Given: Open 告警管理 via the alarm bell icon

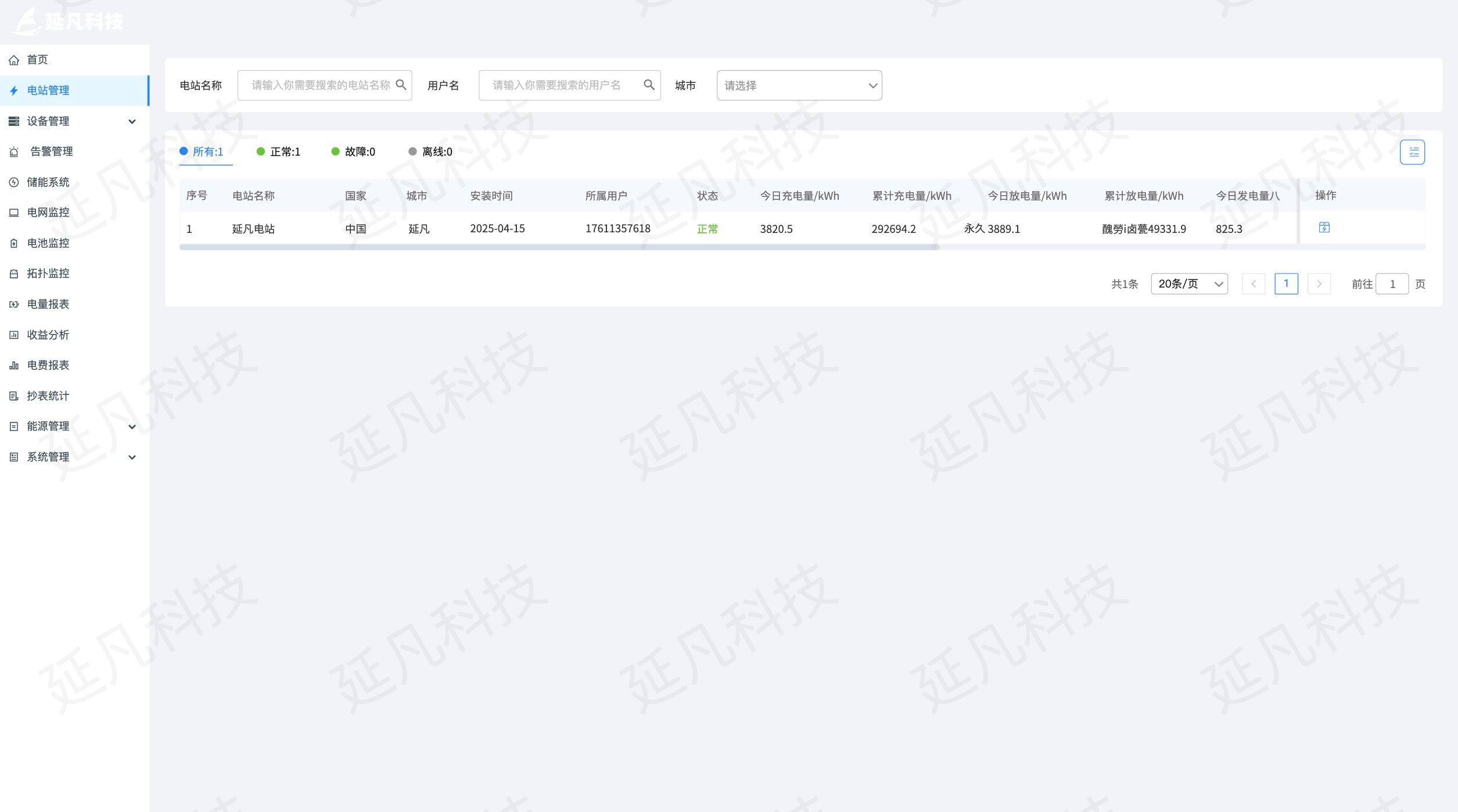Looking at the screenshot, I should point(14,152).
